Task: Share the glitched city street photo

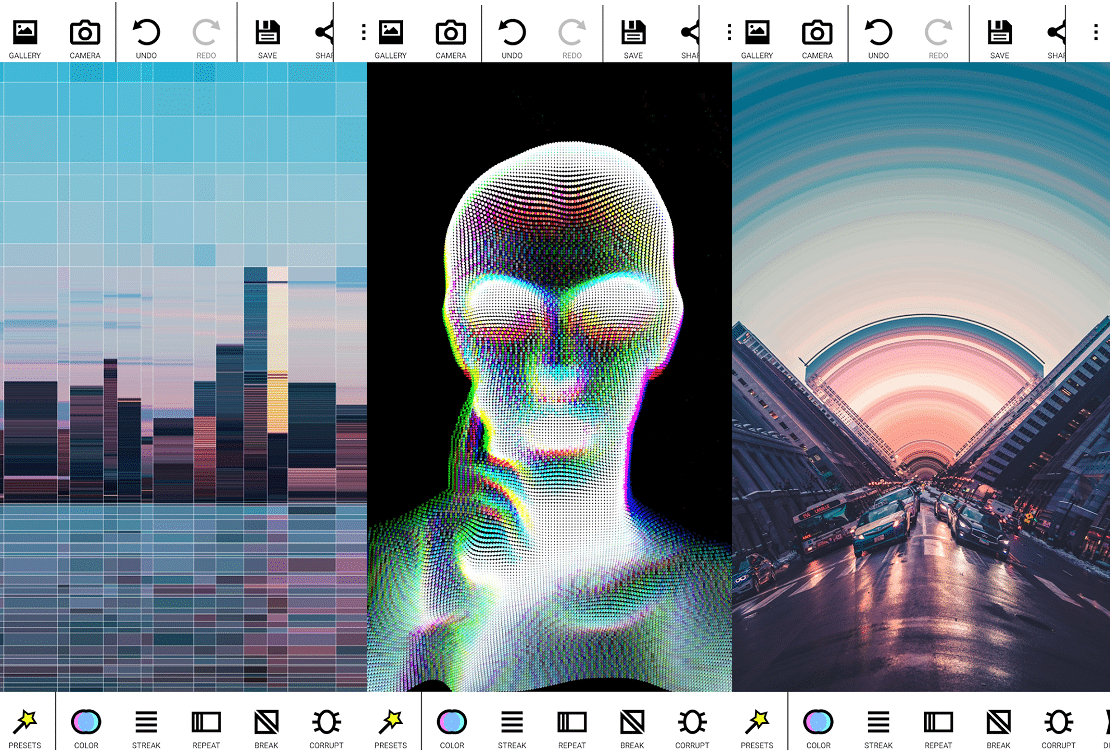Action: [1056, 39]
